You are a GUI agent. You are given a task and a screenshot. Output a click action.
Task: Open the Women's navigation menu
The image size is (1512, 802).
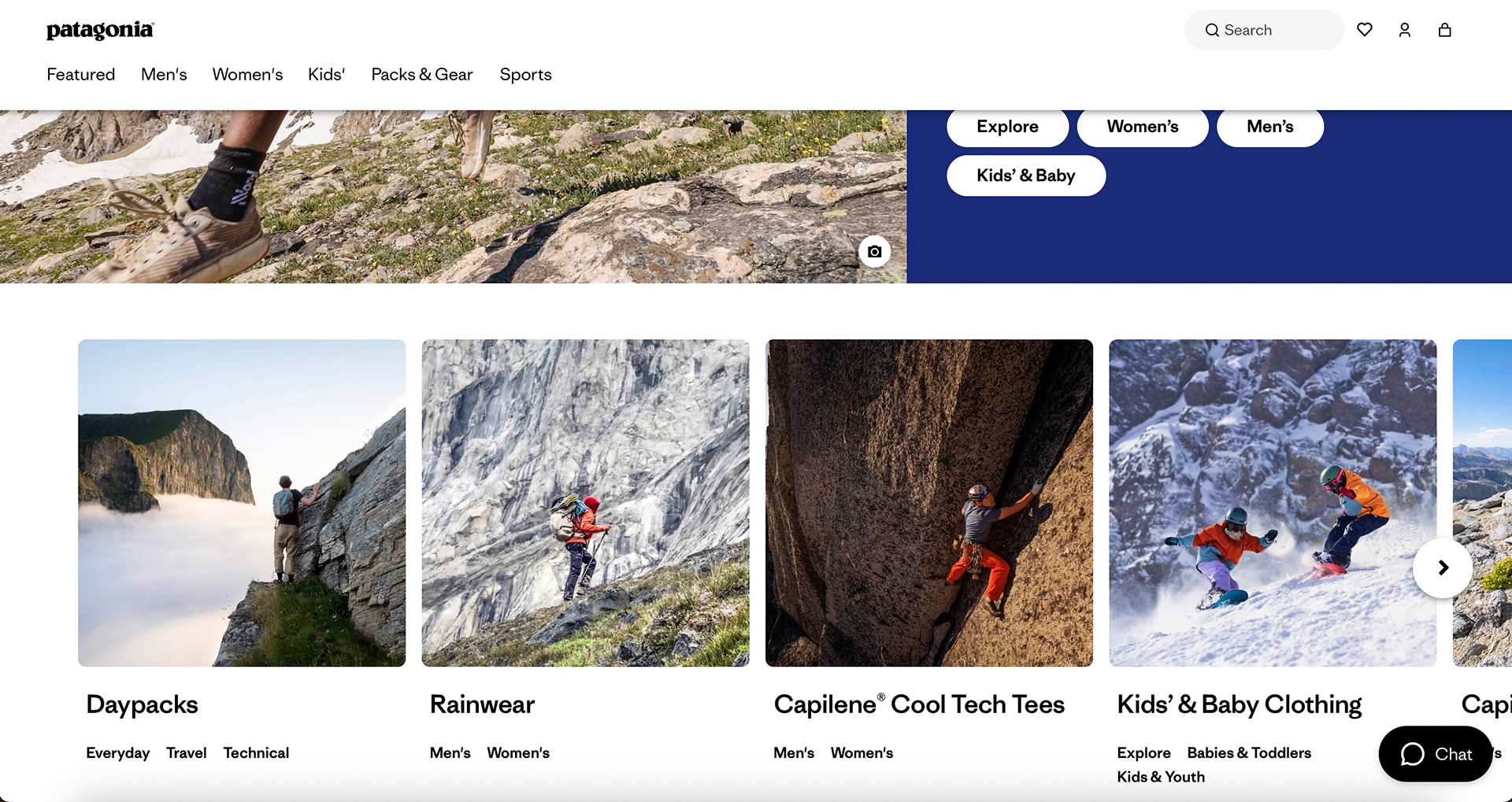click(x=247, y=74)
